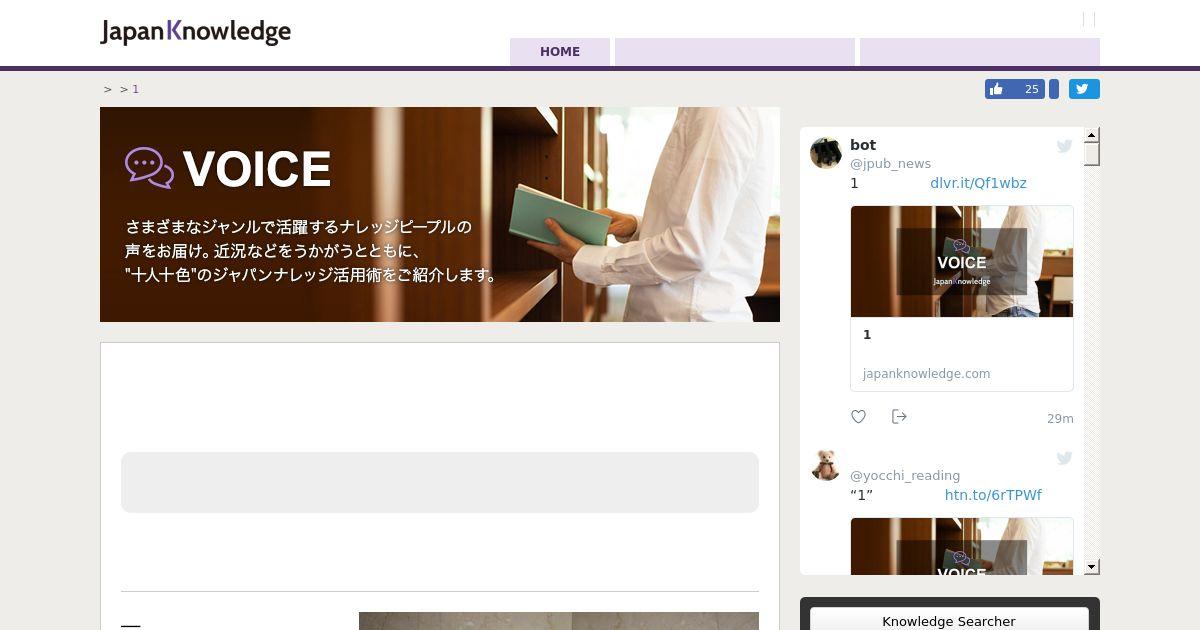Click the Knowledge Searcher button
The width and height of the screenshot is (1200, 630).
(949, 620)
